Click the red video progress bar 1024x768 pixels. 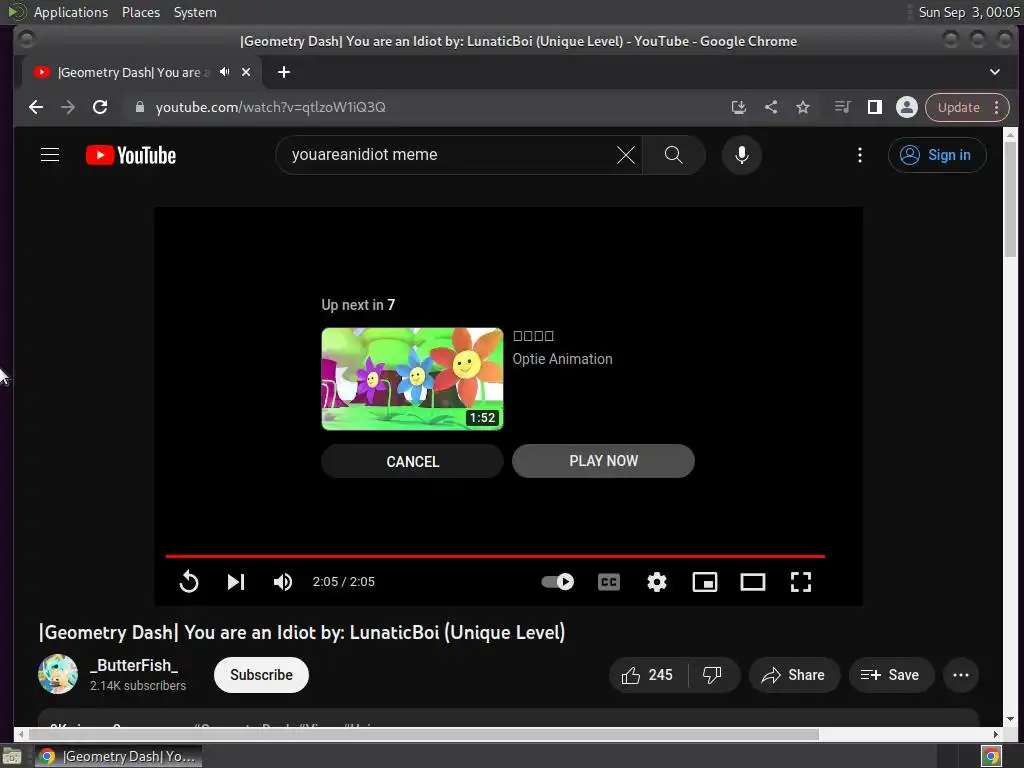[495, 556]
